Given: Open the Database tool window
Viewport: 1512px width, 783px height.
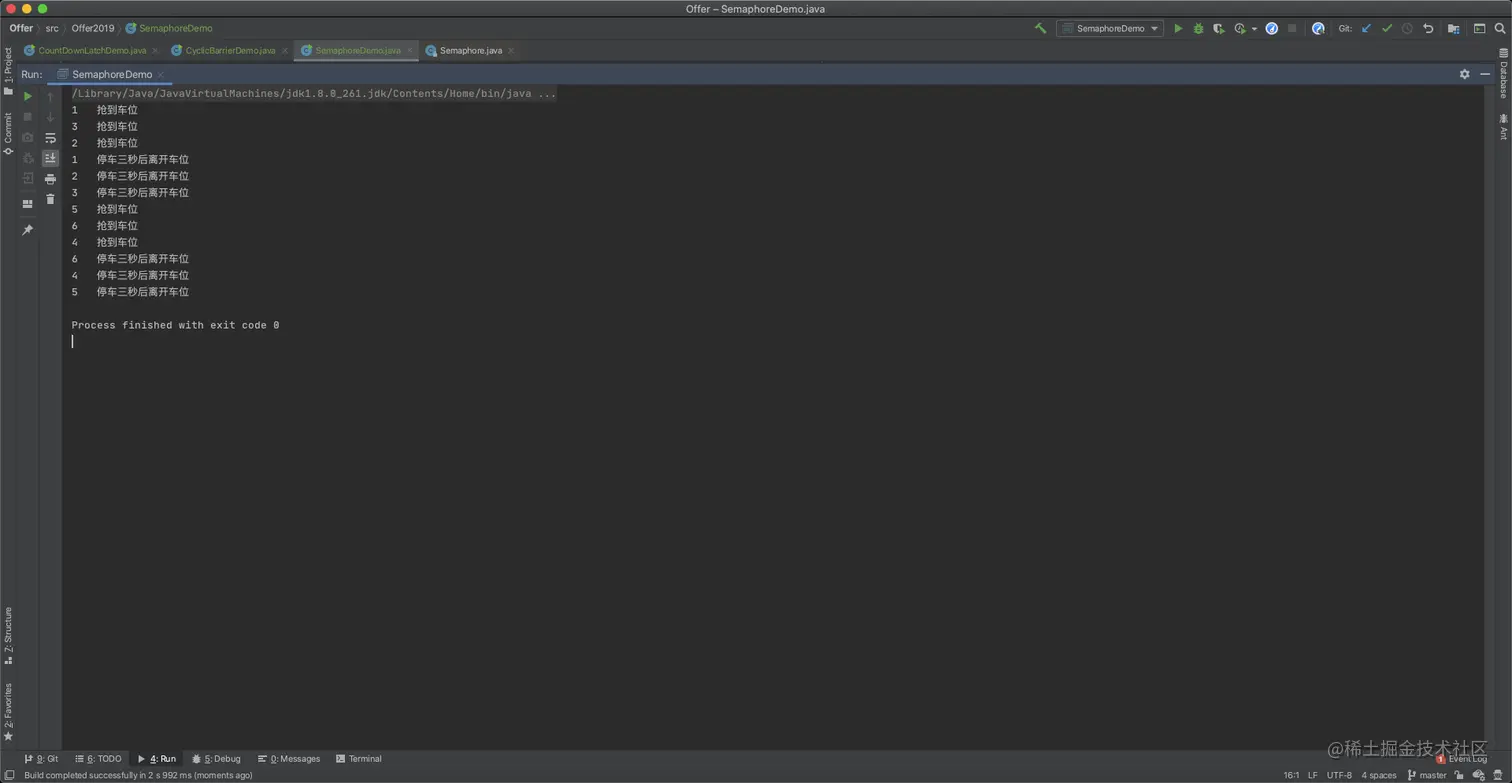Looking at the screenshot, I should pyautogui.click(x=1503, y=73).
